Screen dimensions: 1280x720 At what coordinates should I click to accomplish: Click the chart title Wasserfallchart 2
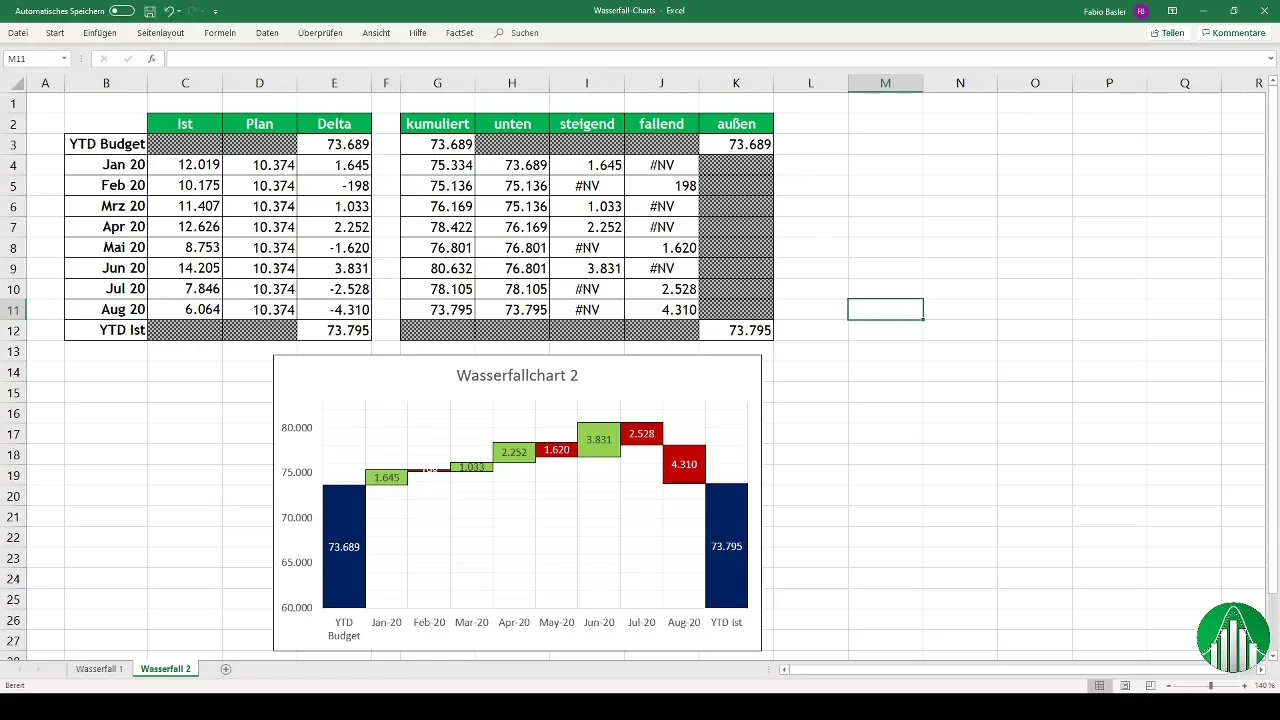(517, 376)
